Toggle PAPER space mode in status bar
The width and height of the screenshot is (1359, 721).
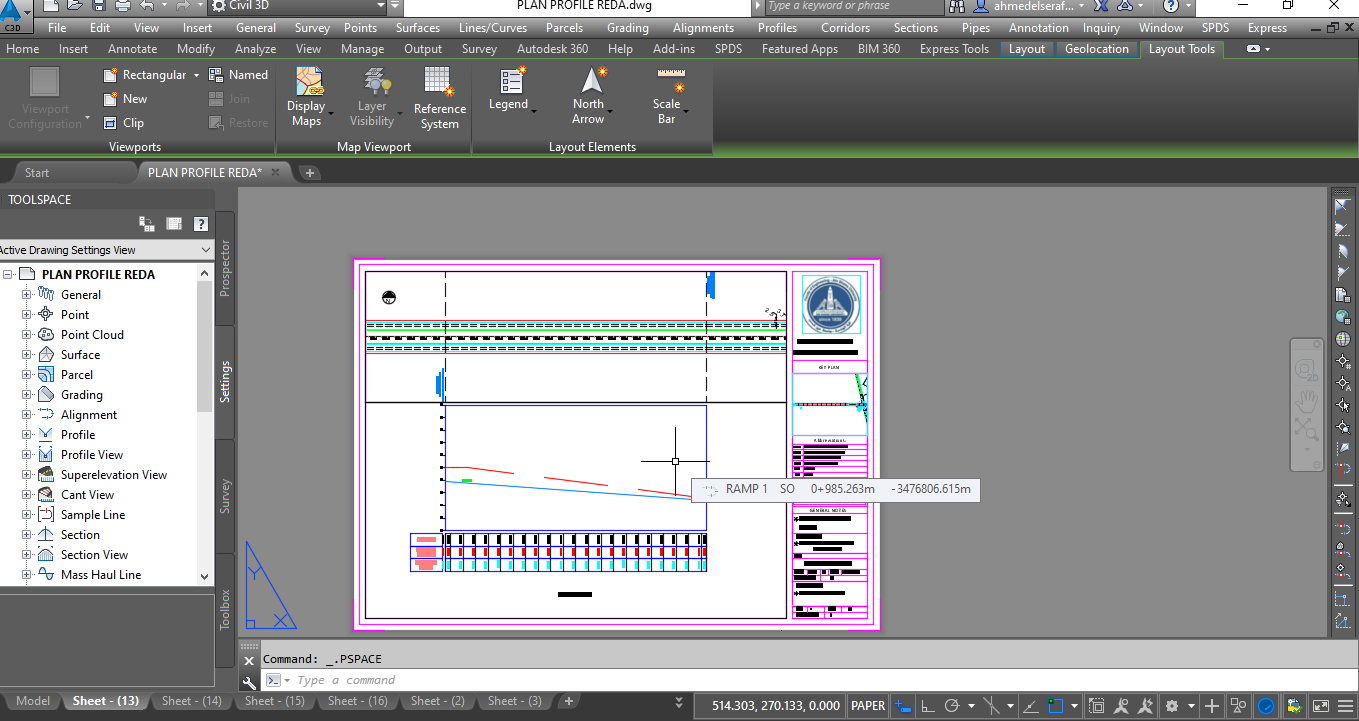tap(868, 705)
